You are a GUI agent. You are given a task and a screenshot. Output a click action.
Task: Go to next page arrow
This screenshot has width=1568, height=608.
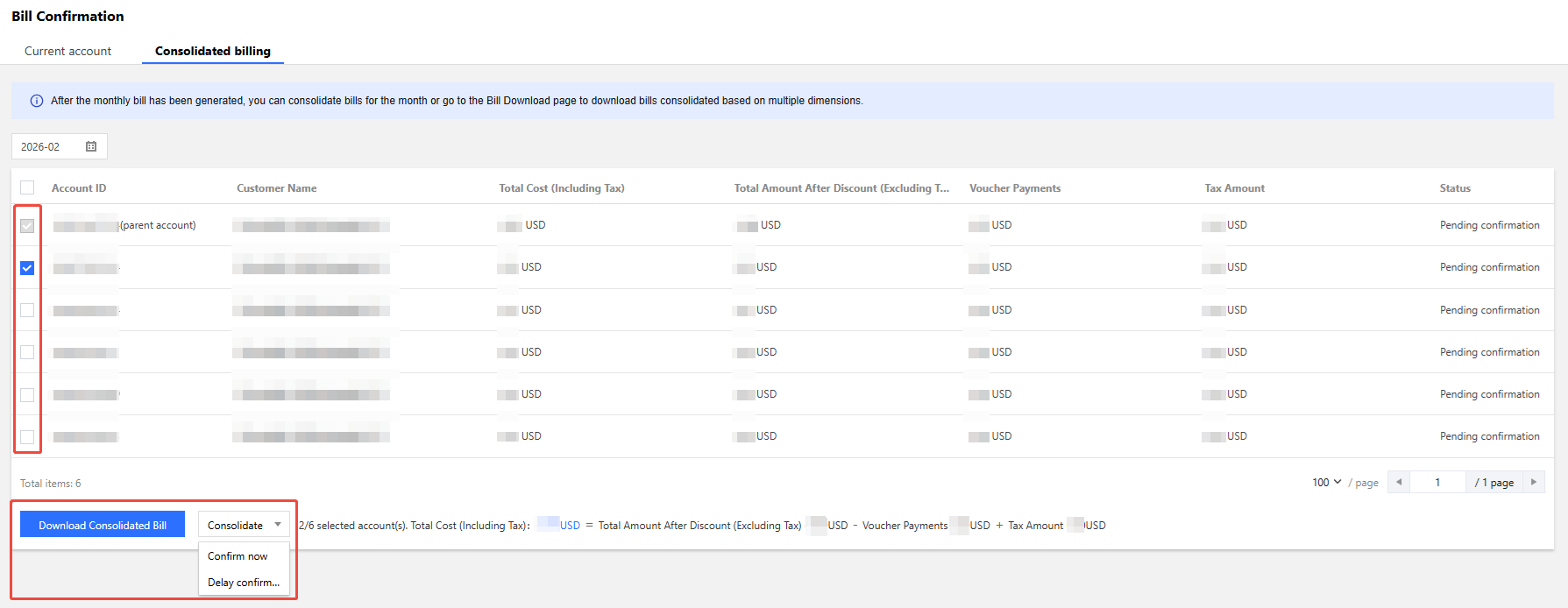point(1533,483)
